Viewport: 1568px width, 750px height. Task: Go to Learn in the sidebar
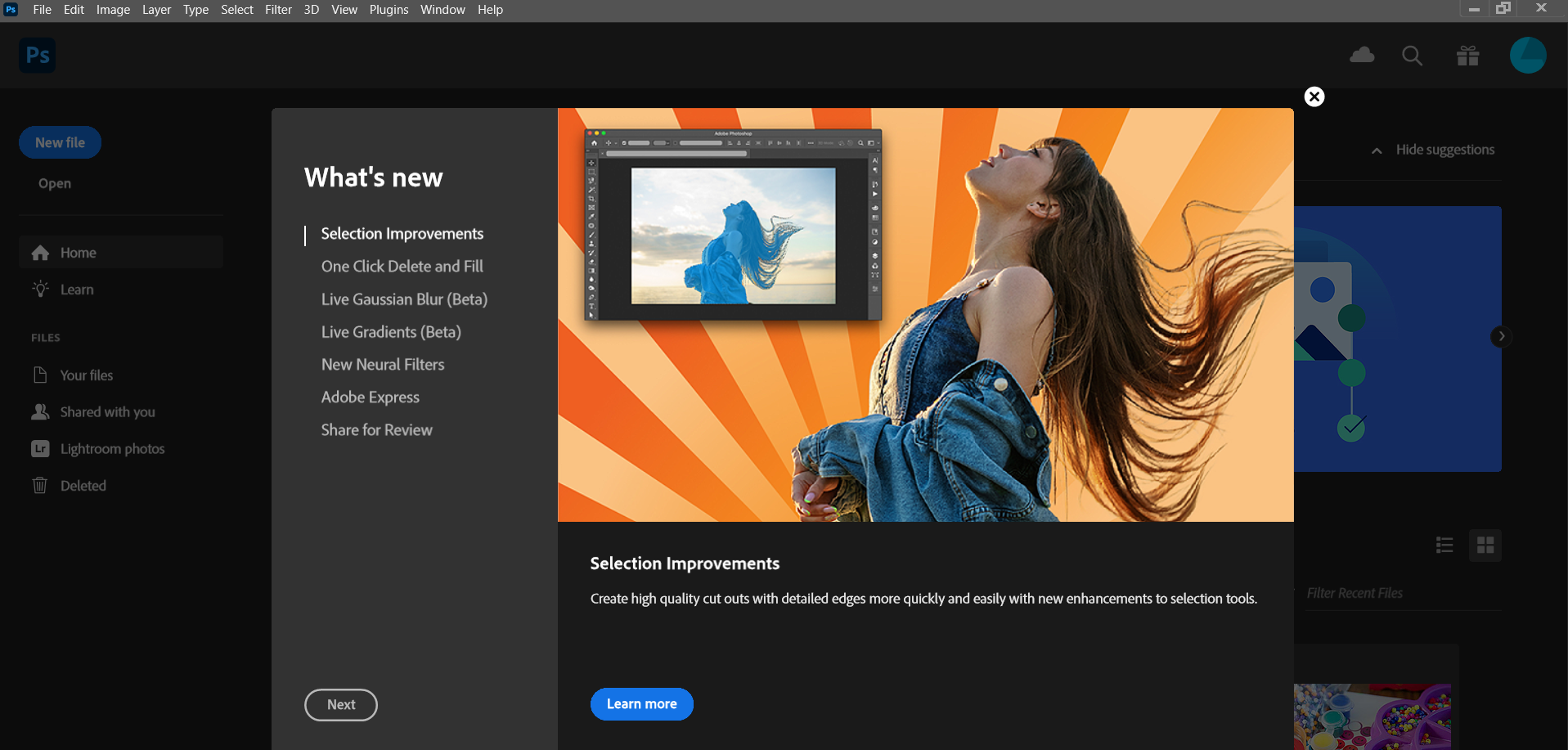121,290
